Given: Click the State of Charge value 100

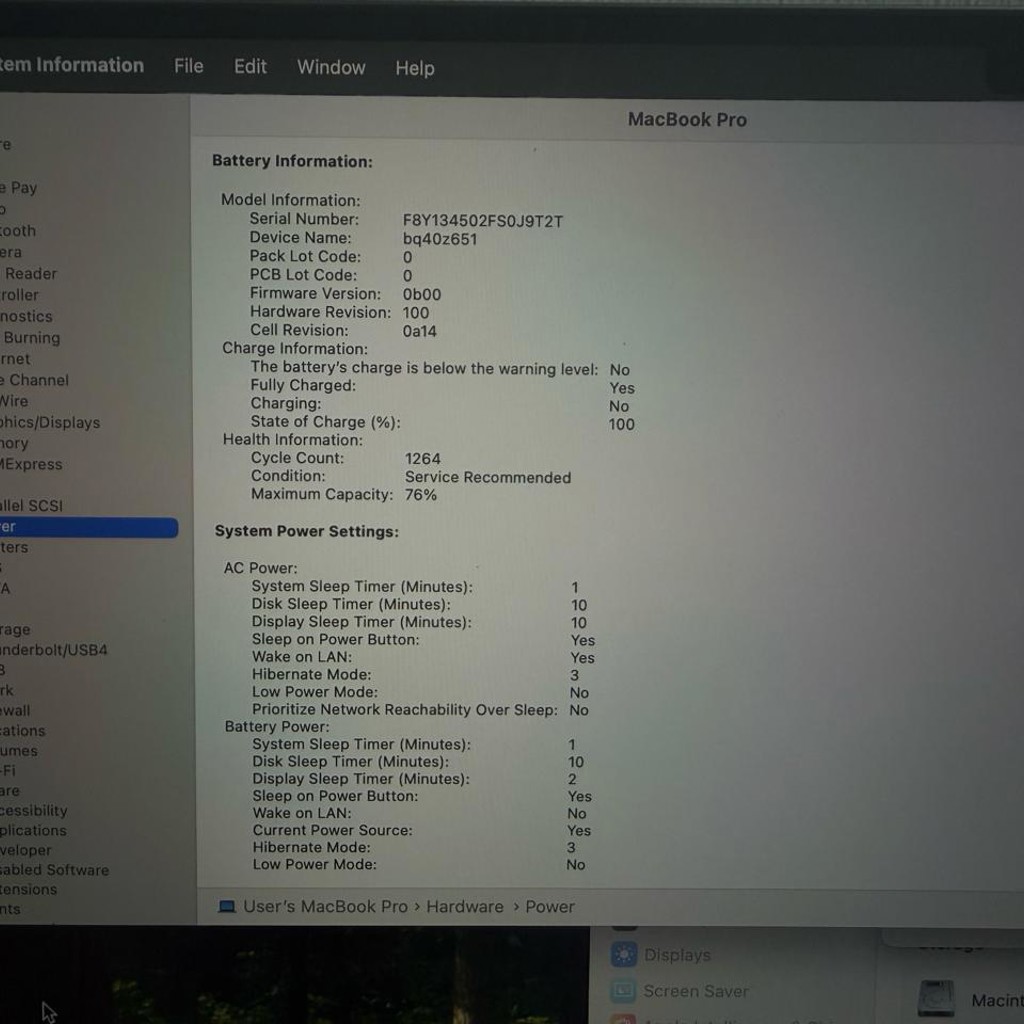Looking at the screenshot, I should coord(621,424).
